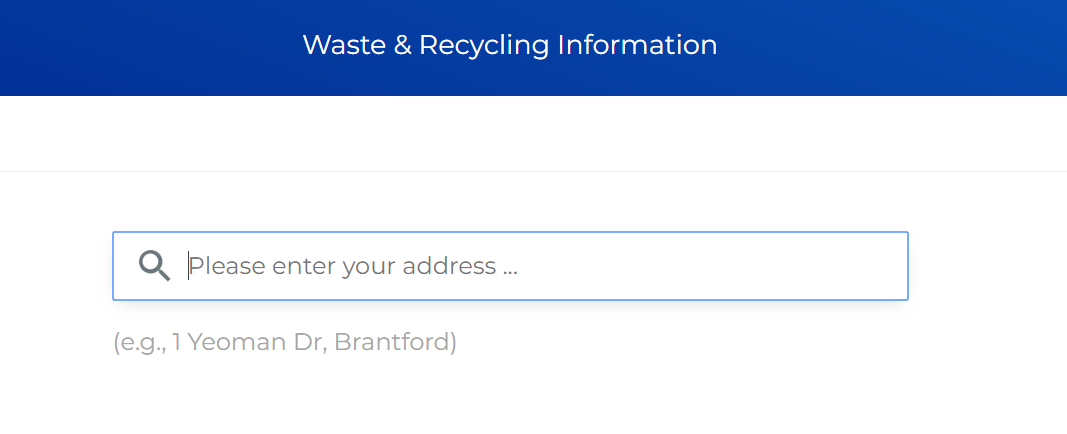This screenshot has height=434, width=1067.
Task: Click the magnifying glass search icon
Action: [x=154, y=265]
